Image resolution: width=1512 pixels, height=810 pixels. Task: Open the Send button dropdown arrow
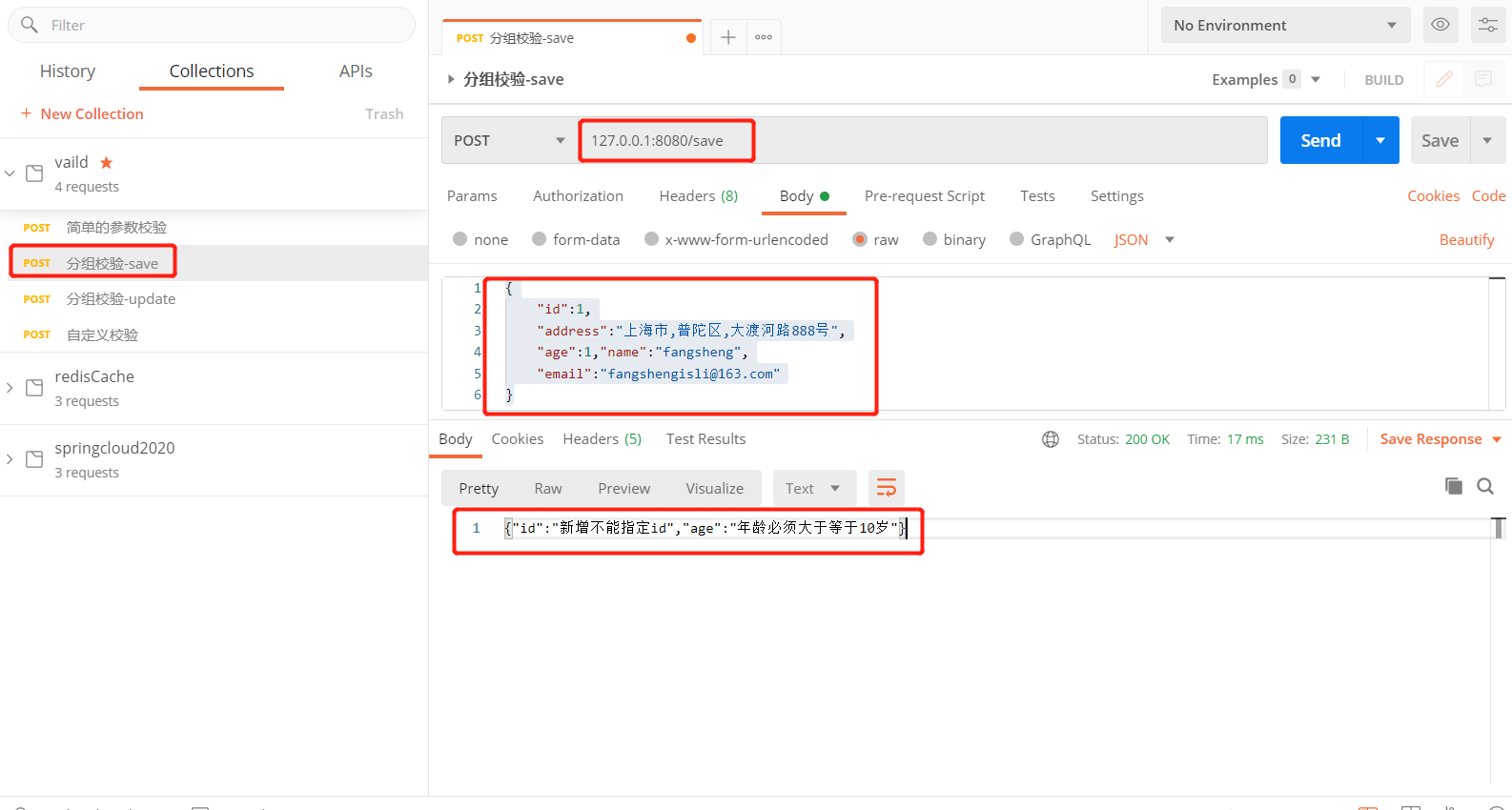(1380, 140)
